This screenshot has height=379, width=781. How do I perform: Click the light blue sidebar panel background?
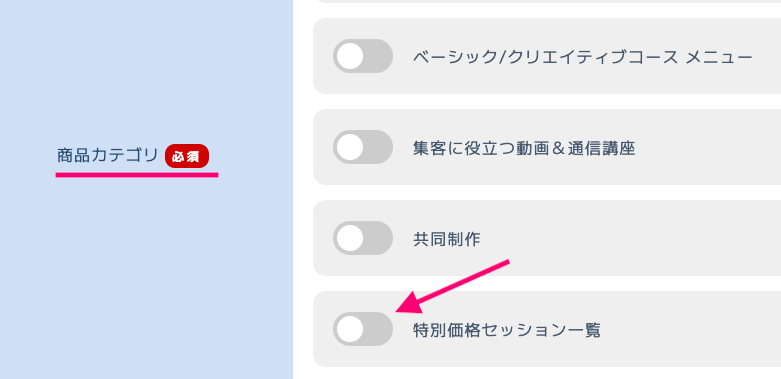pyautogui.click(x=146, y=279)
